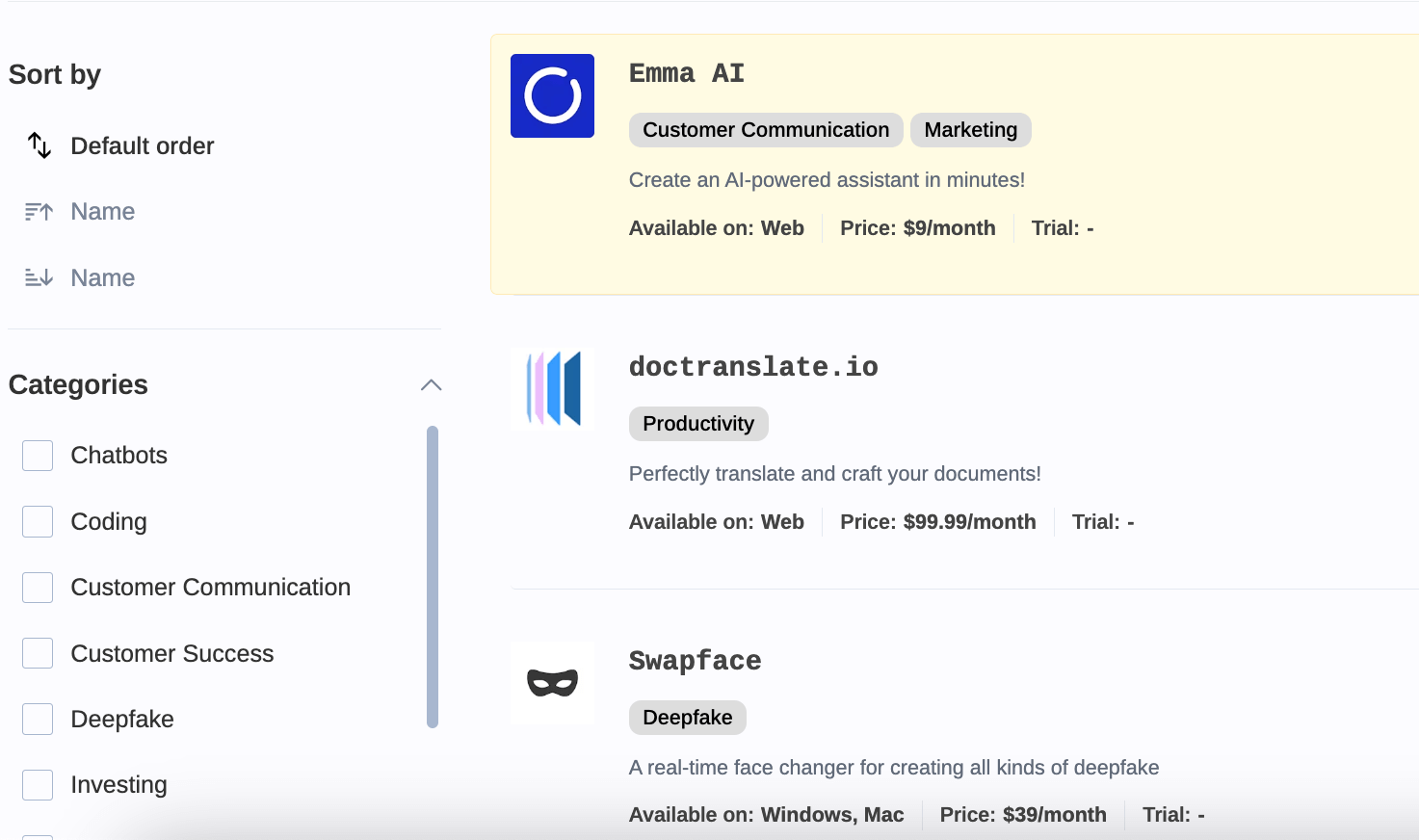Click 'Price: $39/month' on Swapface
The width and height of the screenshot is (1419, 840).
[x=1023, y=815]
